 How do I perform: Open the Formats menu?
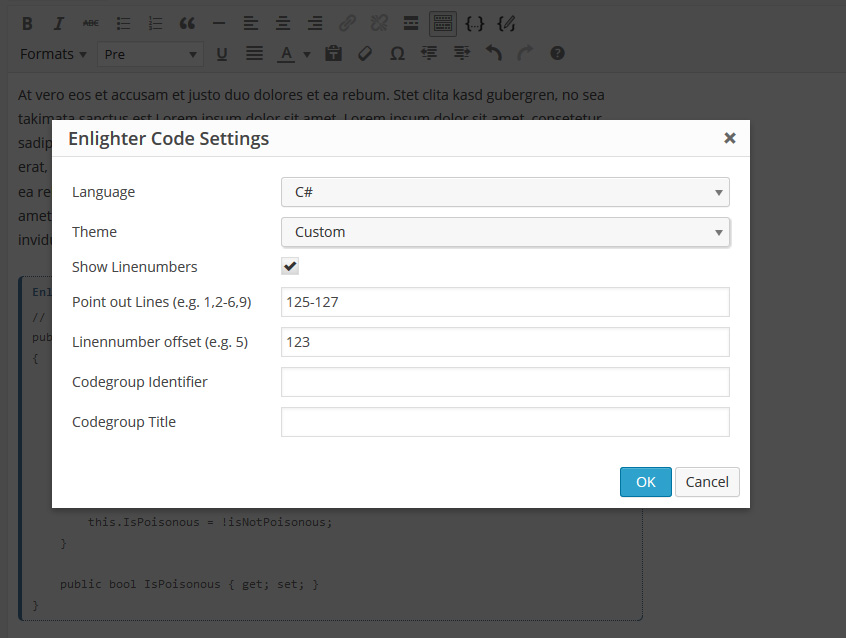(x=53, y=54)
